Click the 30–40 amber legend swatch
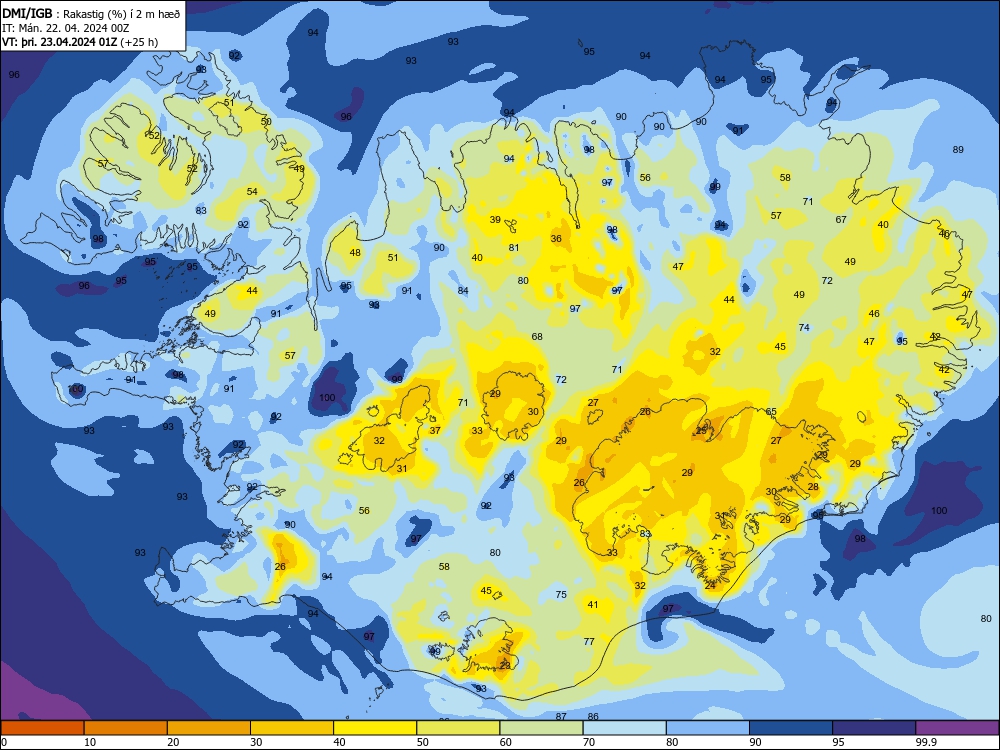Screen dimensions: 1000x750 click(x=292, y=728)
